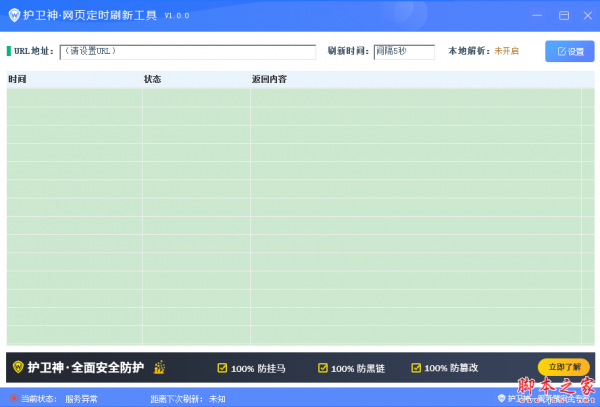
Task: Click the V1.0.0 version label
Action: [x=177, y=16]
